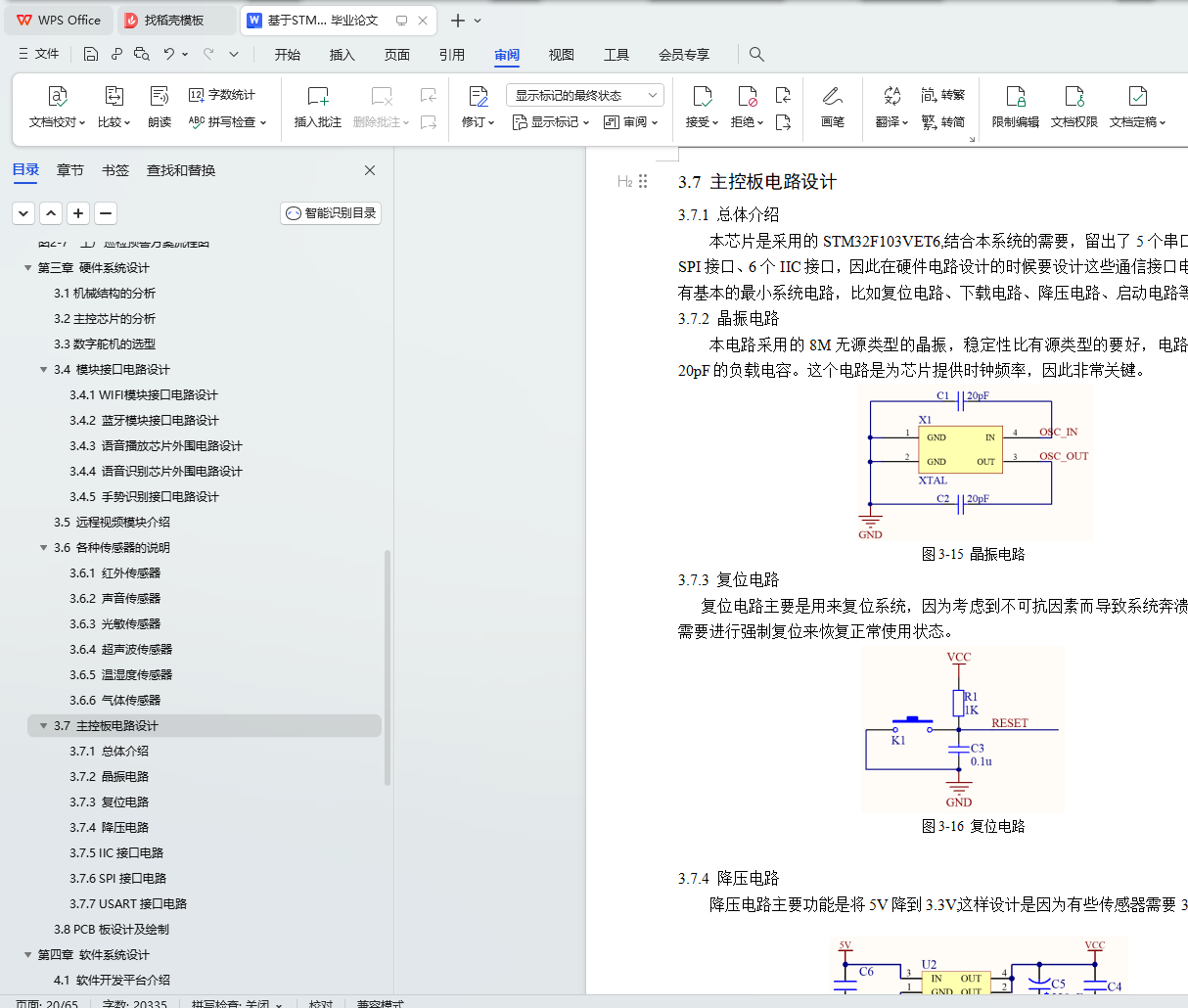This screenshot has height=1008, width=1188.
Task: Click the Save icon in quick access bar
Action: click(x=91, y=54)
